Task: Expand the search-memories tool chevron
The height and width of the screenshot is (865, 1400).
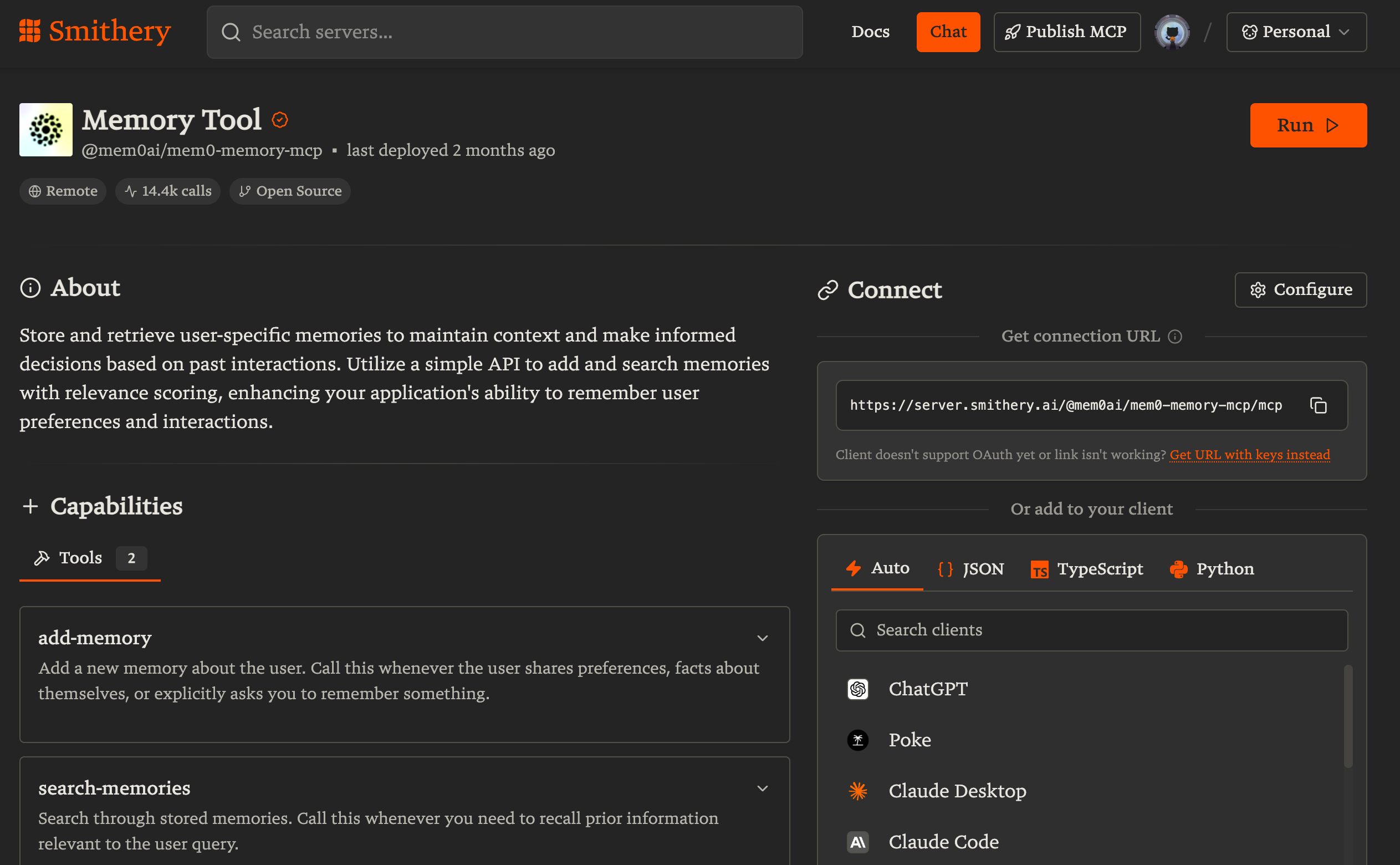Action: tap(762, 788)
